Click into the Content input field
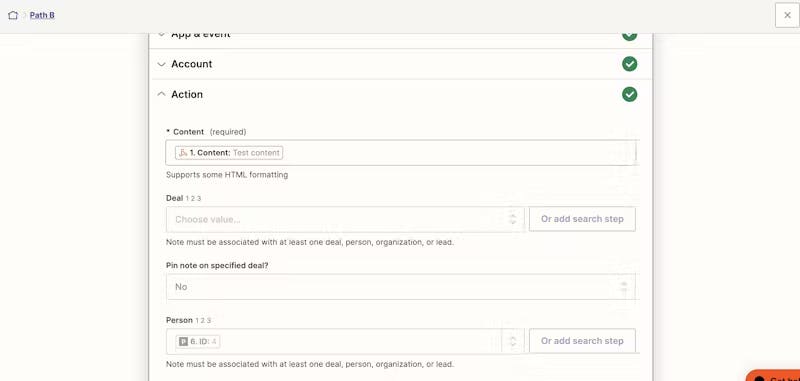Screen dimensions: 800x381 [x=402, y=153]
